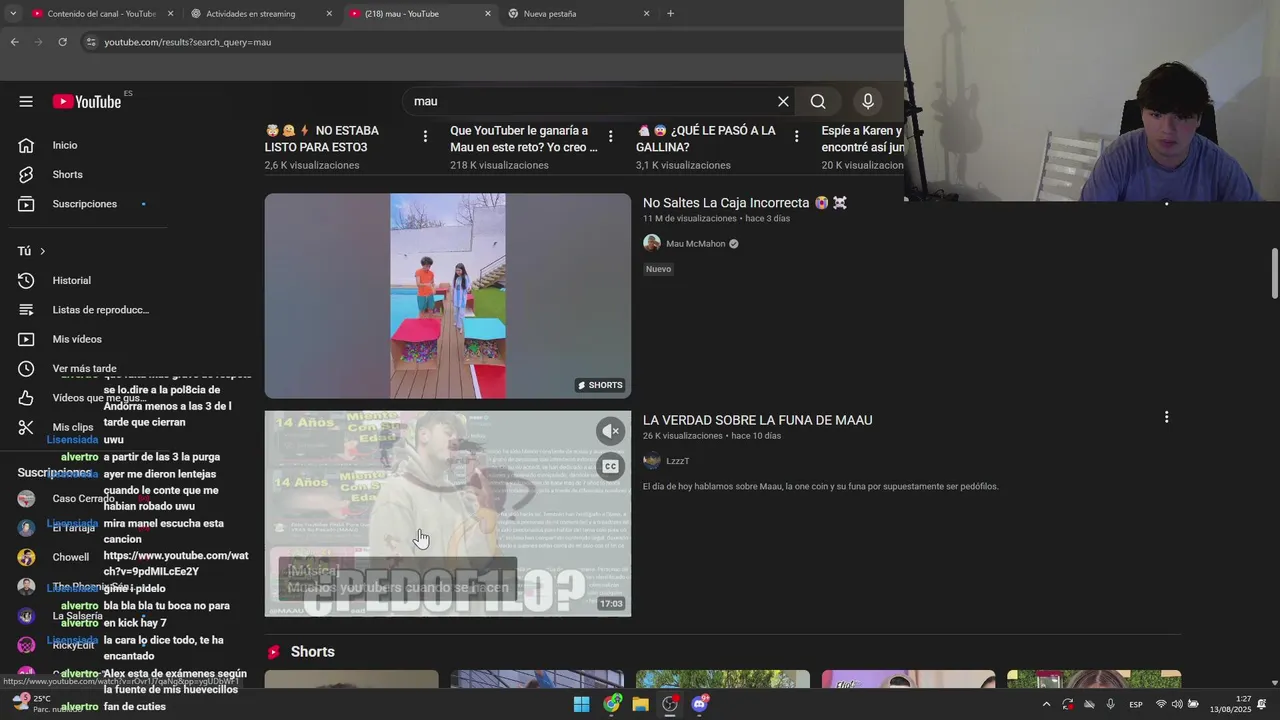The height and width of the screenshot is (720, 1280).
Task: Play the No Saltes La Caja Incorrecta thumbnail
Action: click(448, 296)
